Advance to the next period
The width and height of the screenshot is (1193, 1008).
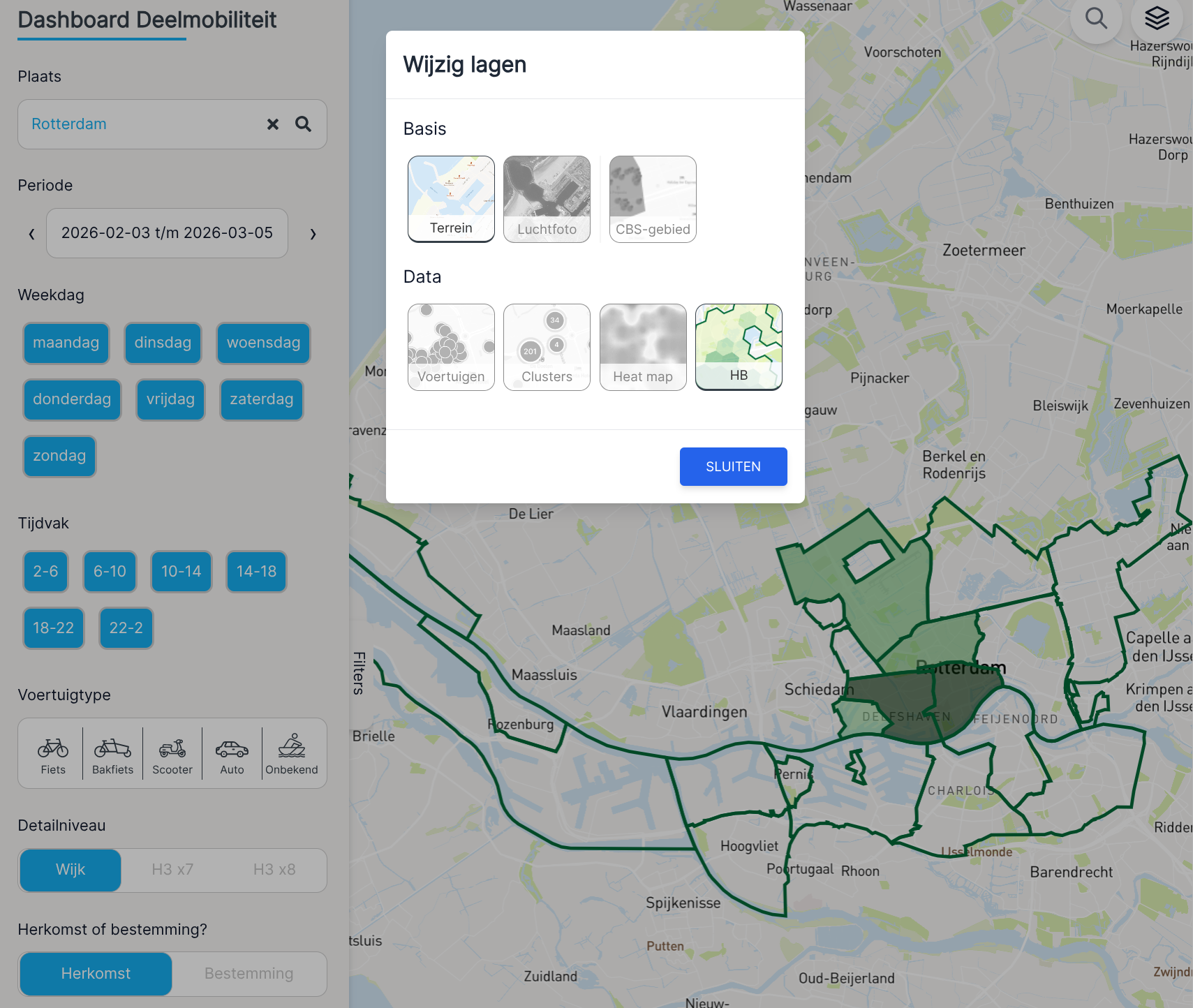[x=313, y=234]
